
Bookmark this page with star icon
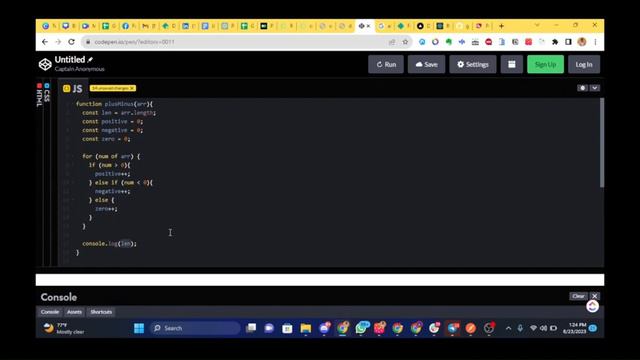(x=405, y=42)
